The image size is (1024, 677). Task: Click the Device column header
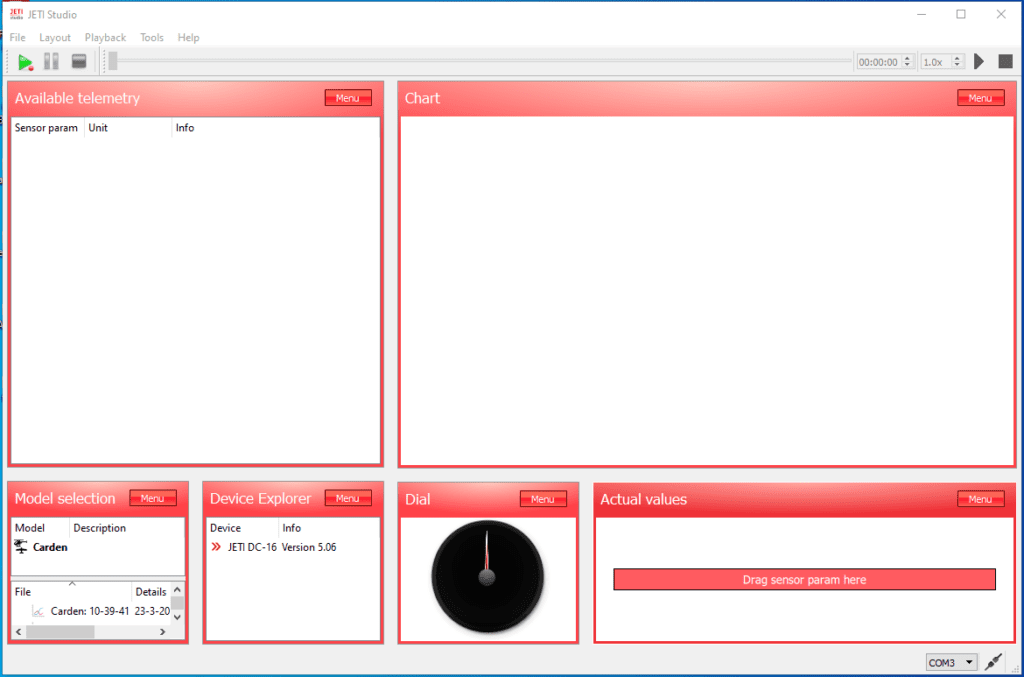242,527
